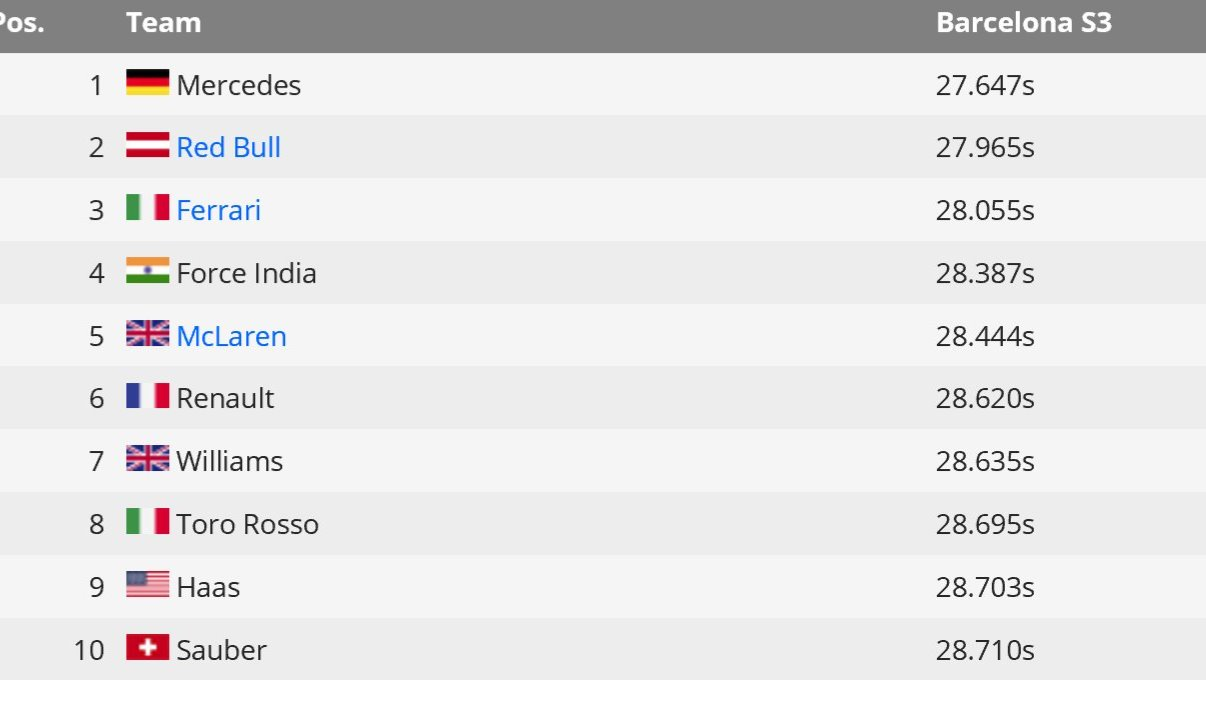This screenshot has width=1206, height=712.
Task: Click the Italian flag next to Ferrari
Action: (148, 208)
